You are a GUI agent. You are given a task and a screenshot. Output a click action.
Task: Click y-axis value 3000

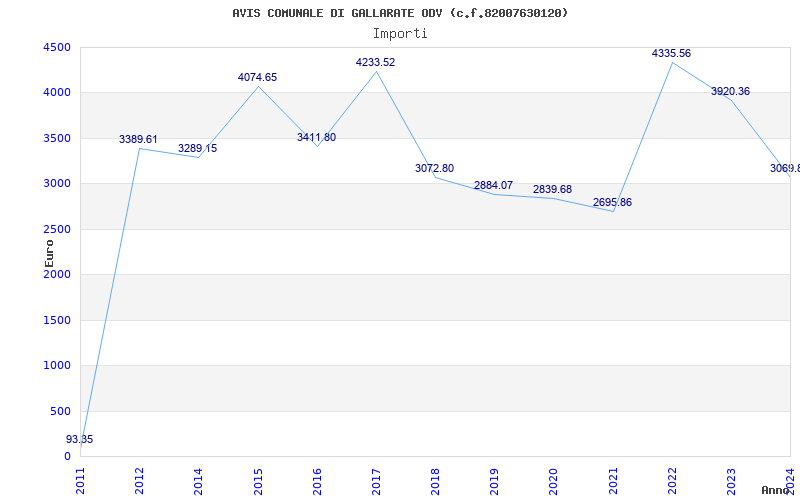[57, 184]
